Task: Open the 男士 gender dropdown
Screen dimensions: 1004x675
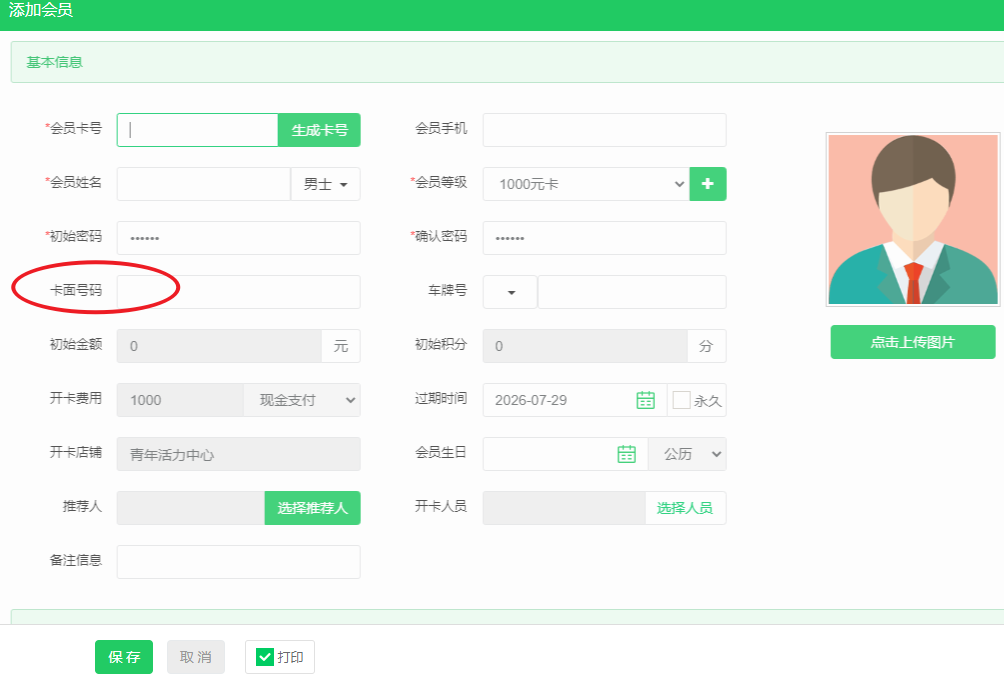Action: [325, 184]
